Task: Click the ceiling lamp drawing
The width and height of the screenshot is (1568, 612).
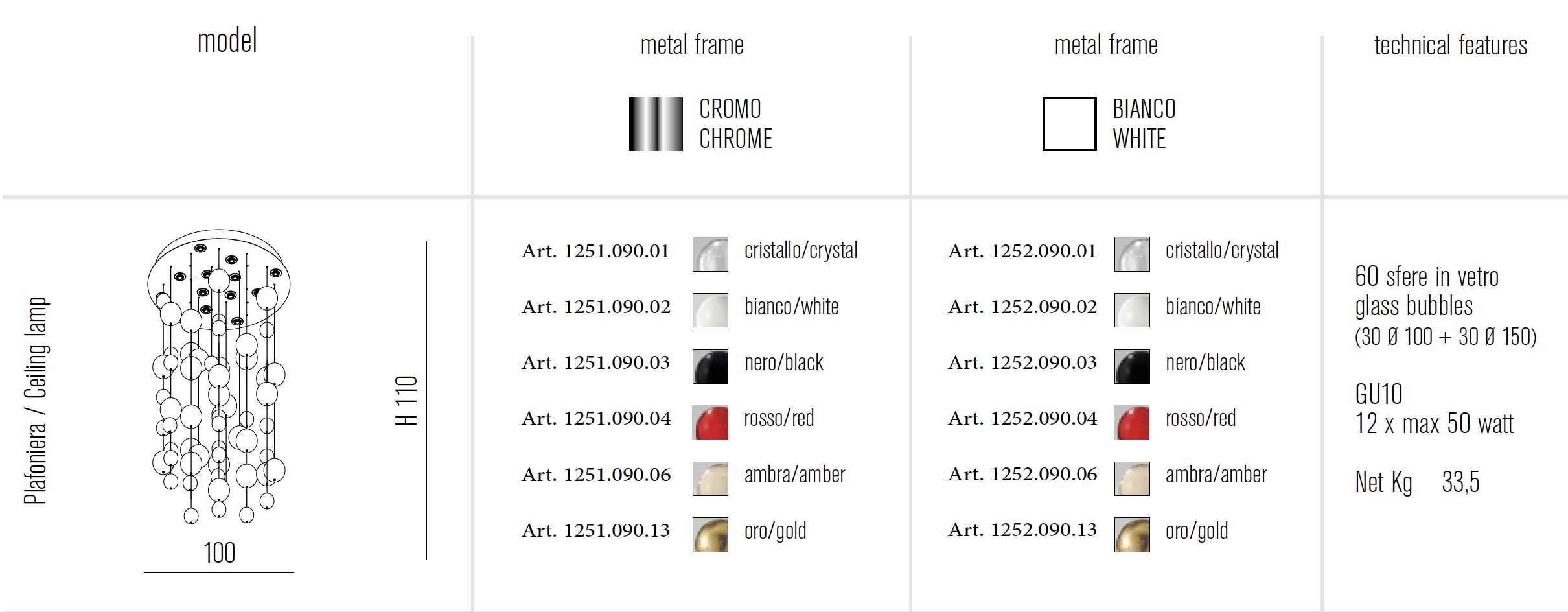Action: 219,376
